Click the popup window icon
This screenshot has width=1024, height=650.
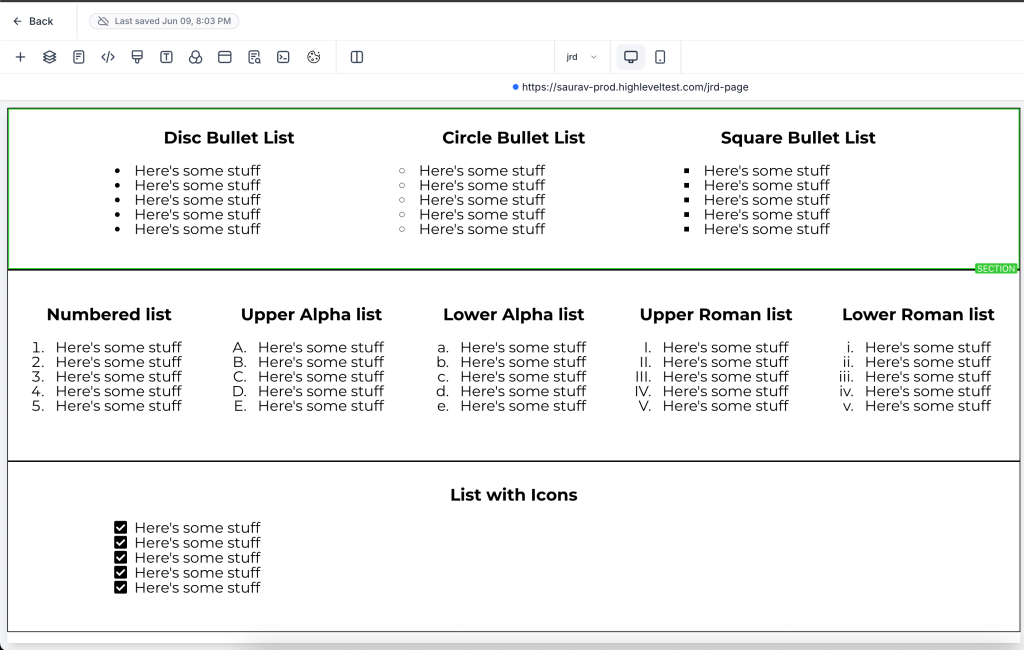tap(225, 57)
